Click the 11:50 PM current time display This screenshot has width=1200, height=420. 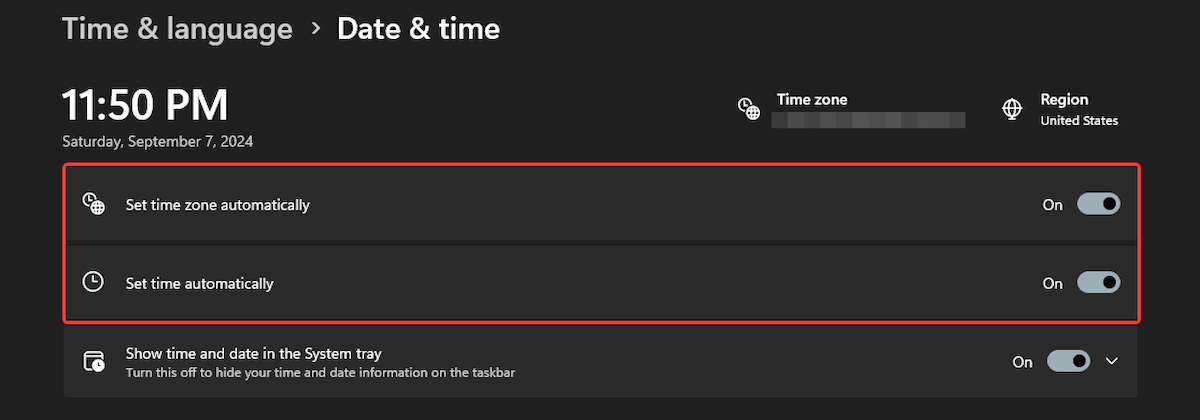coord(145,105)
